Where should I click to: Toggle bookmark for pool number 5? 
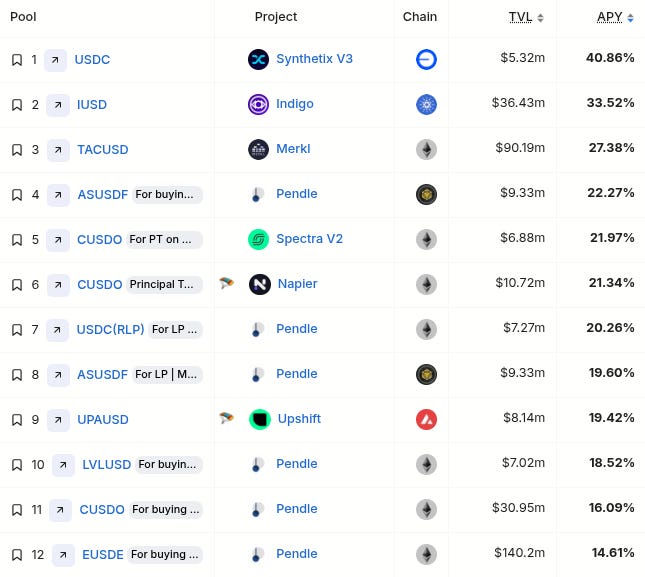[x=17, y=240]
